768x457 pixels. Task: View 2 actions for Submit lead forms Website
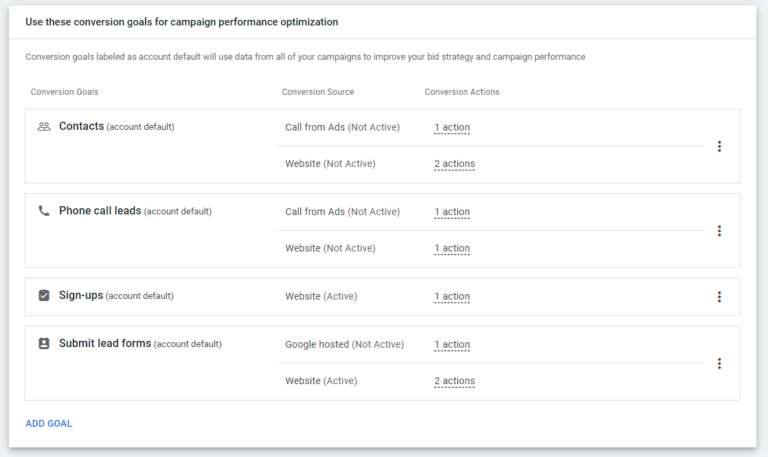pos(454,381)
